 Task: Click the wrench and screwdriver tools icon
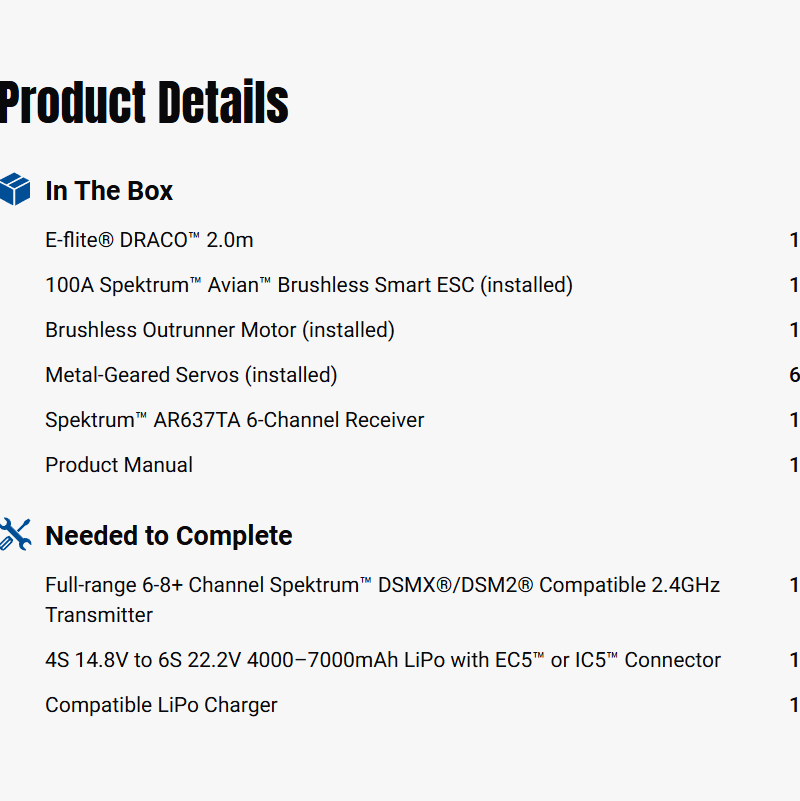tap(15, 535)
